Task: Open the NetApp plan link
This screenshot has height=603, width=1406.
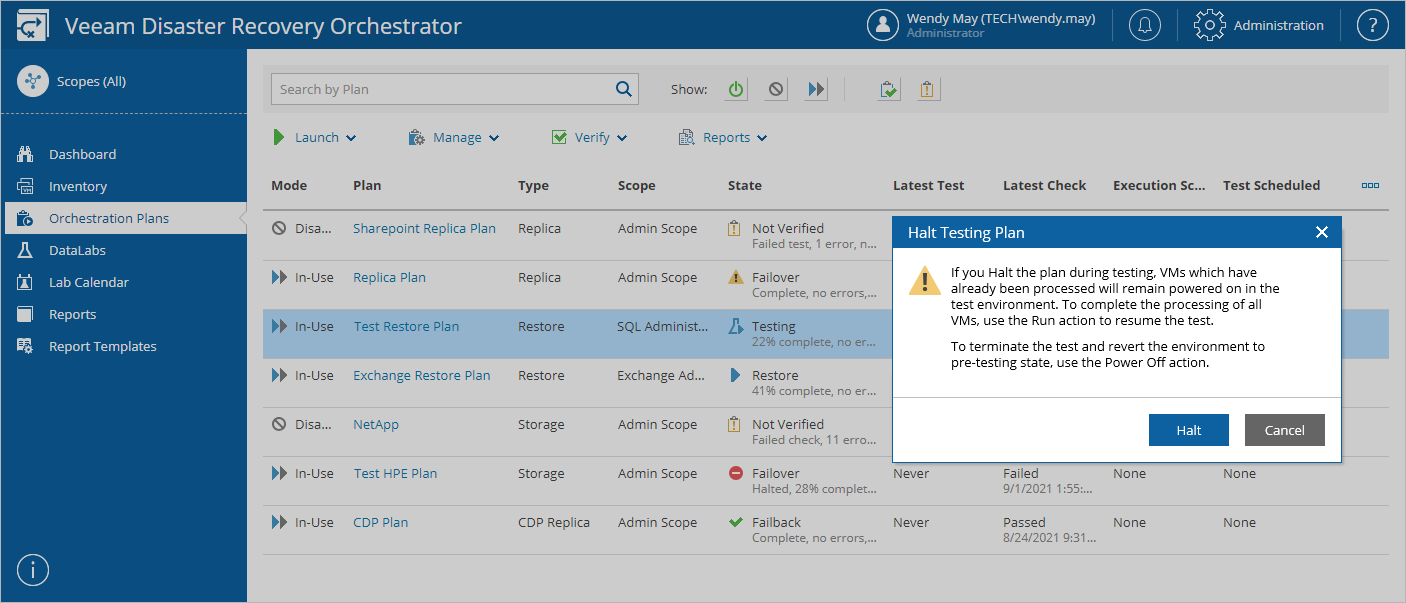Action: click(x=376, y=424)
